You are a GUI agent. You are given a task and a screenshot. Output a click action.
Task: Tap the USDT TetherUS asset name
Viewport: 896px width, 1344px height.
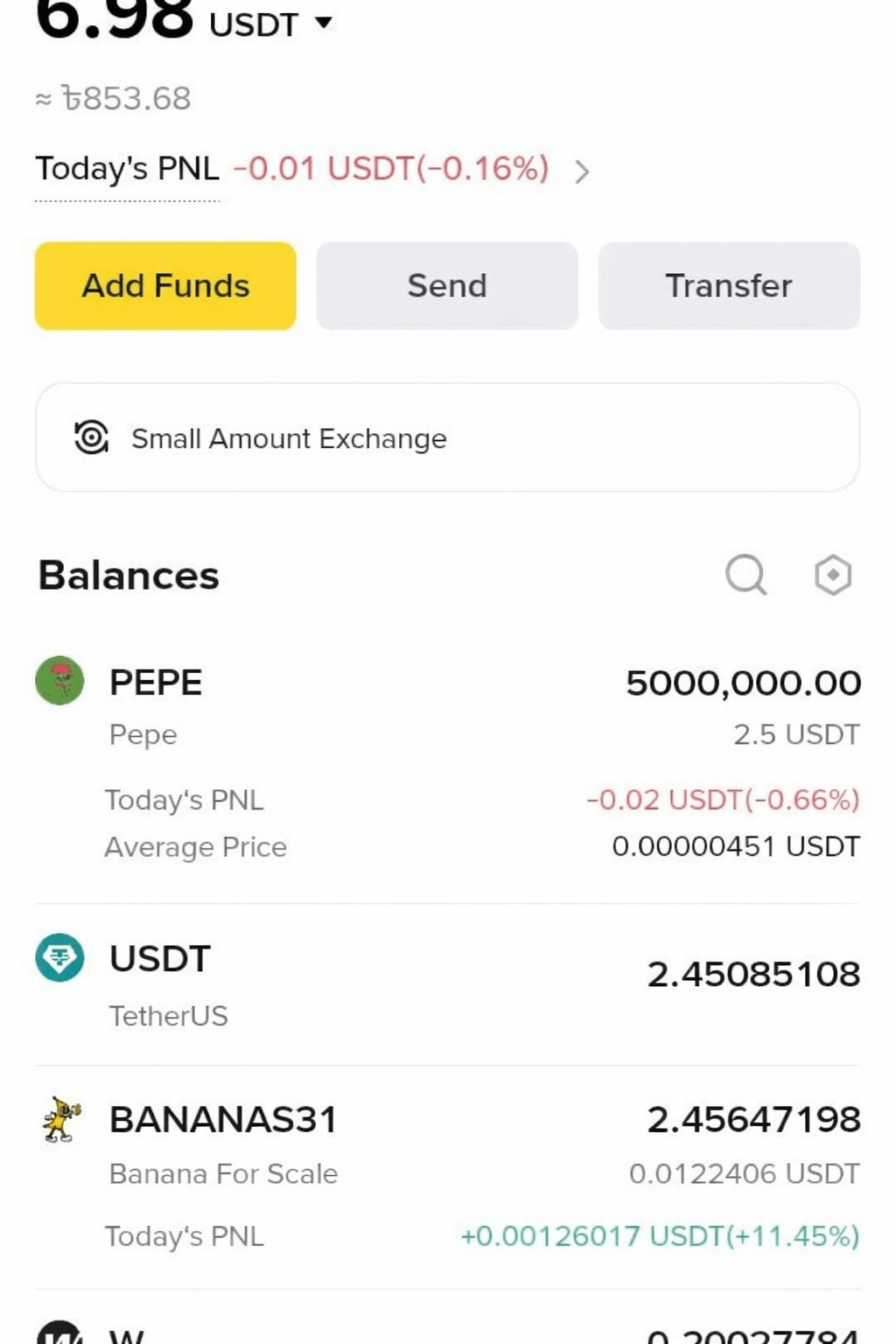160,959
